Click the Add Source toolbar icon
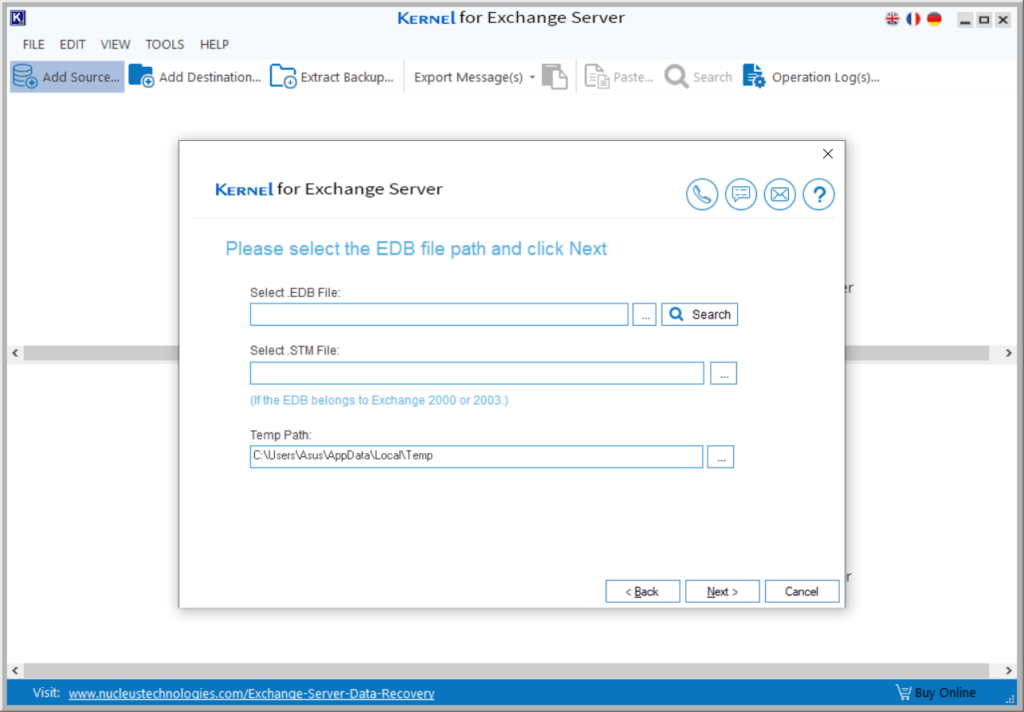The image size is (1024, 712). [x=25, y=76]
